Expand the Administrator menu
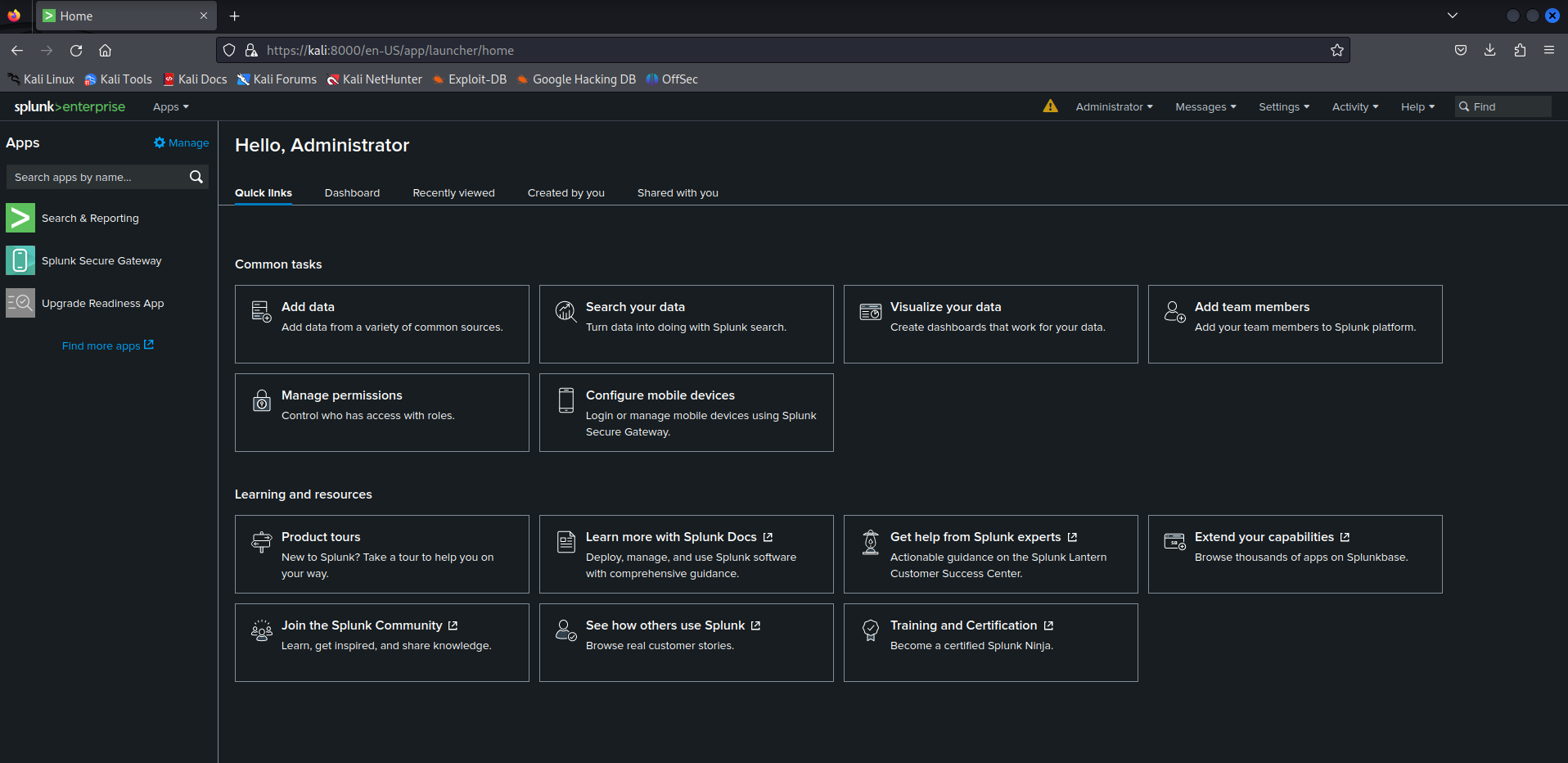This screenshot has width=1568, height=763. [1113, 106]
